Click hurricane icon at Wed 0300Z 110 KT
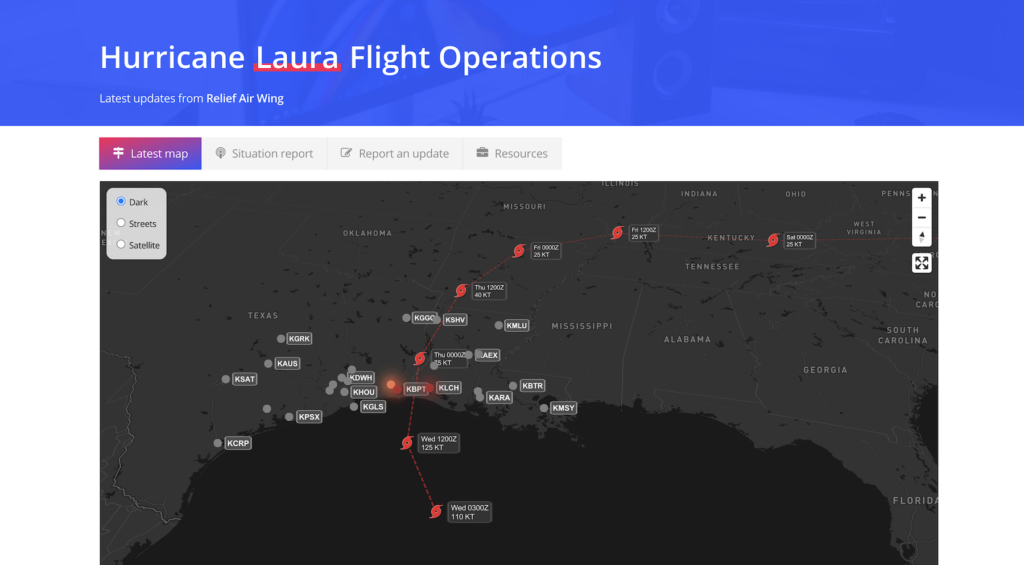The image size is (1024, 565). 436,512
